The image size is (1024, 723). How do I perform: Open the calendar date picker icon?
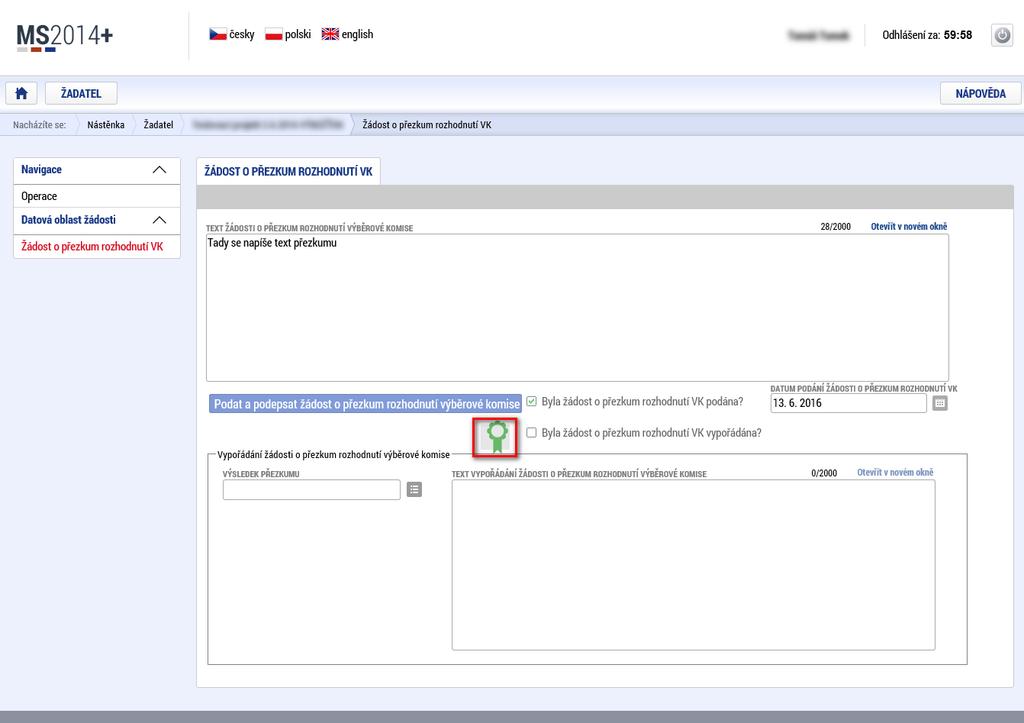[940, 403]
